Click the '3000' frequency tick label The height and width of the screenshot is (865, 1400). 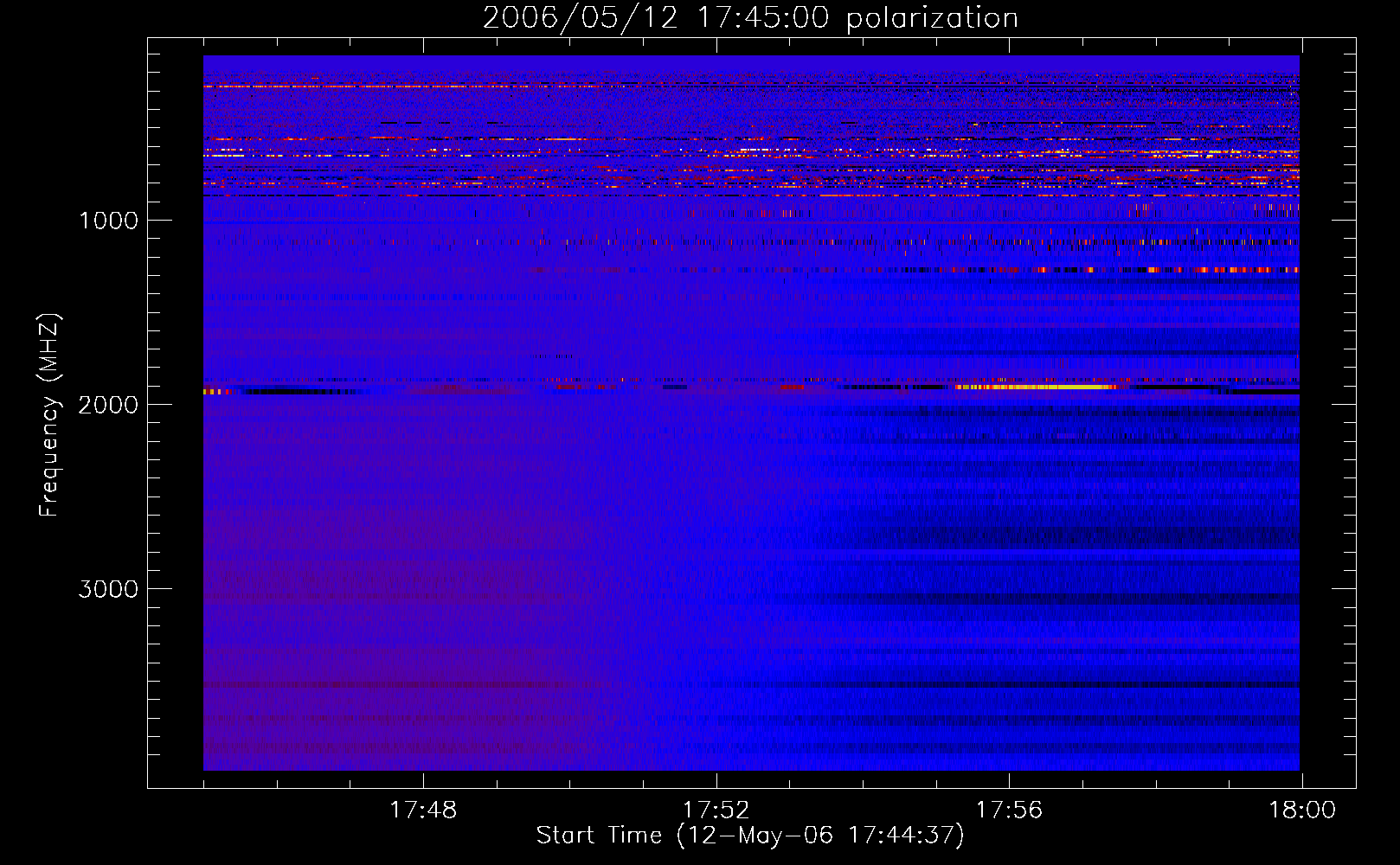tap(108, 589)
